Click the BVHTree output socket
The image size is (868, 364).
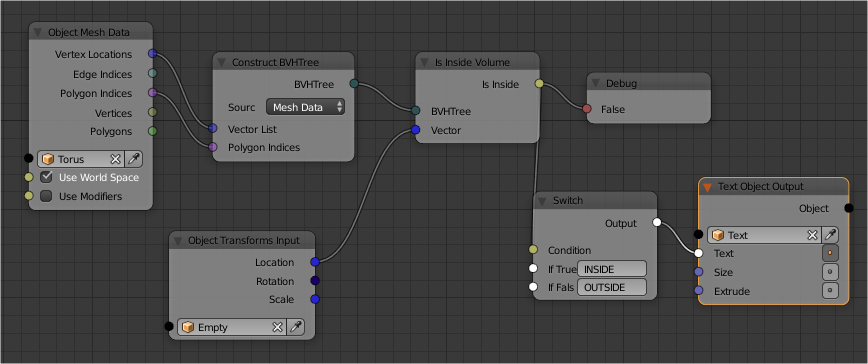354,84
